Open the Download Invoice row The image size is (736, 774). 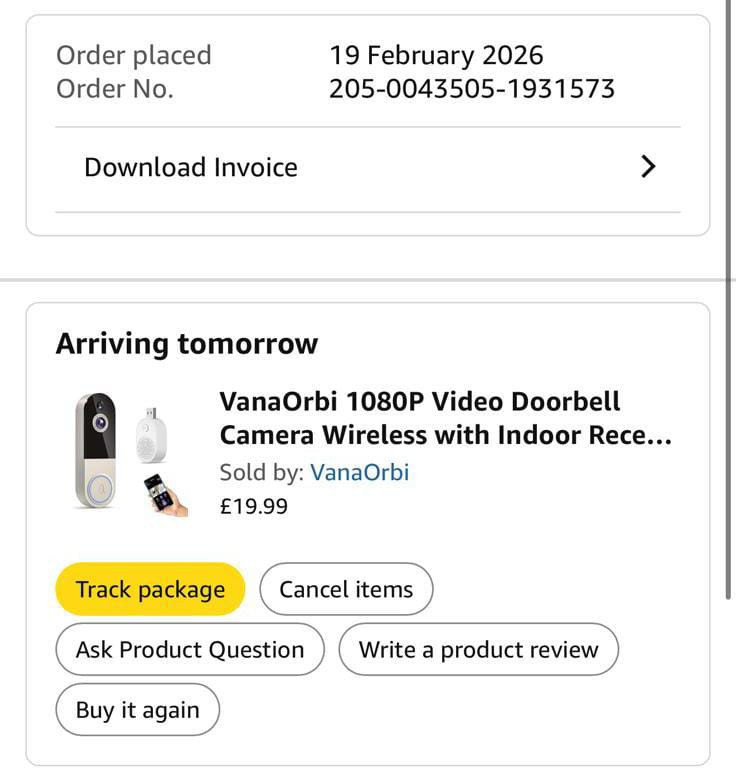(x=190, y=167)
